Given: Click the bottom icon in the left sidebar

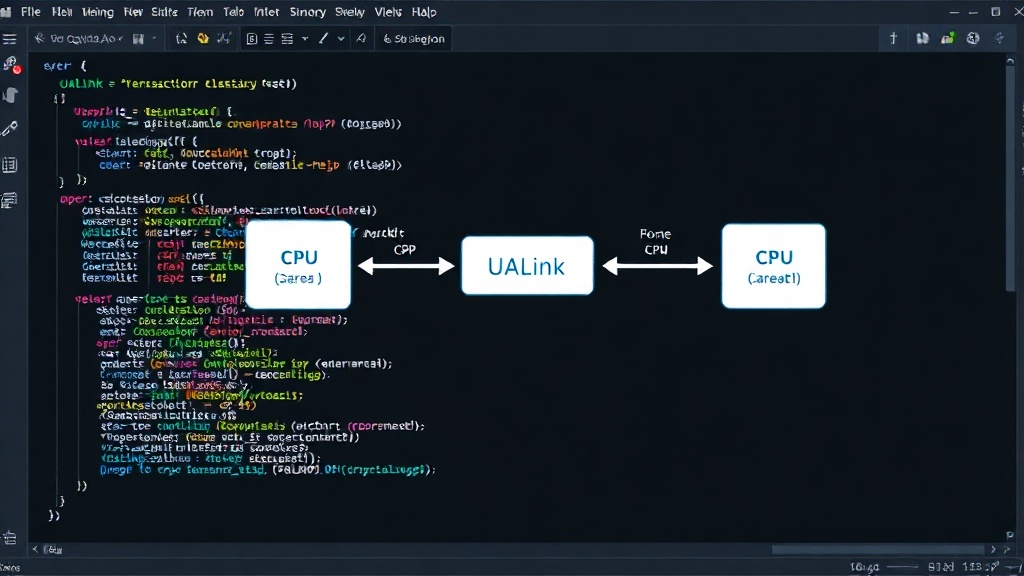Looking at the screenshot, I should pyautogui.click(x=10, y=537).
